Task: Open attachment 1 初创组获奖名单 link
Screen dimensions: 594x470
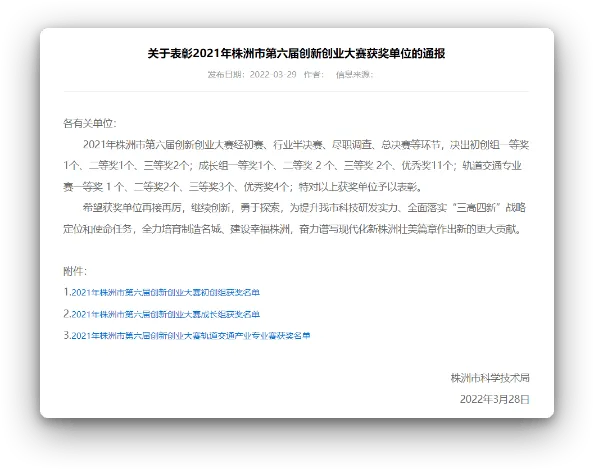Action: [x=166, y=292]
